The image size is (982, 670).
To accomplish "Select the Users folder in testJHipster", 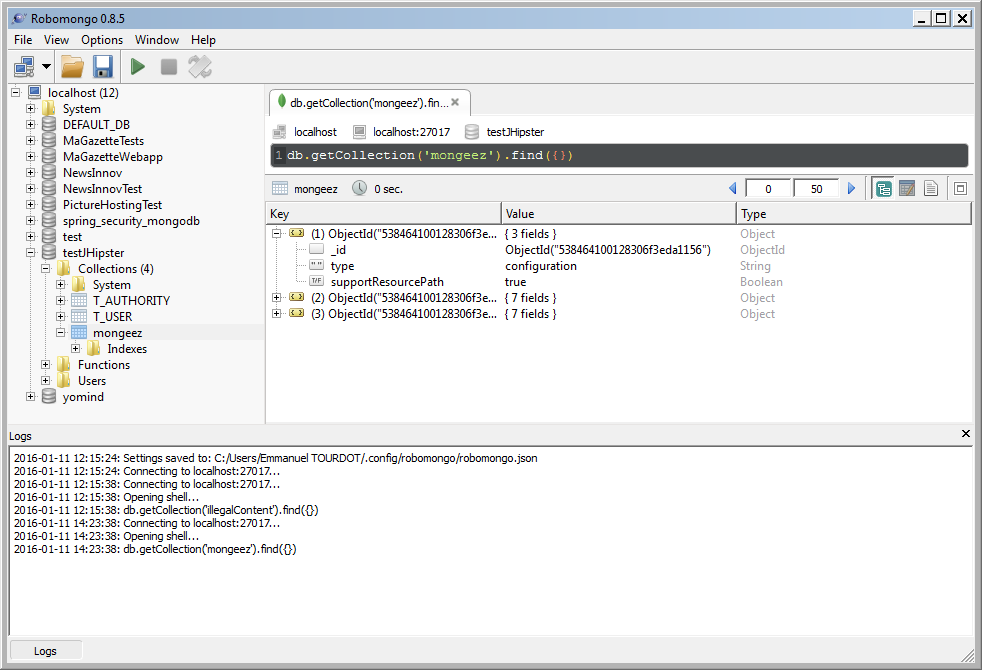I will (x=92, y=381).
